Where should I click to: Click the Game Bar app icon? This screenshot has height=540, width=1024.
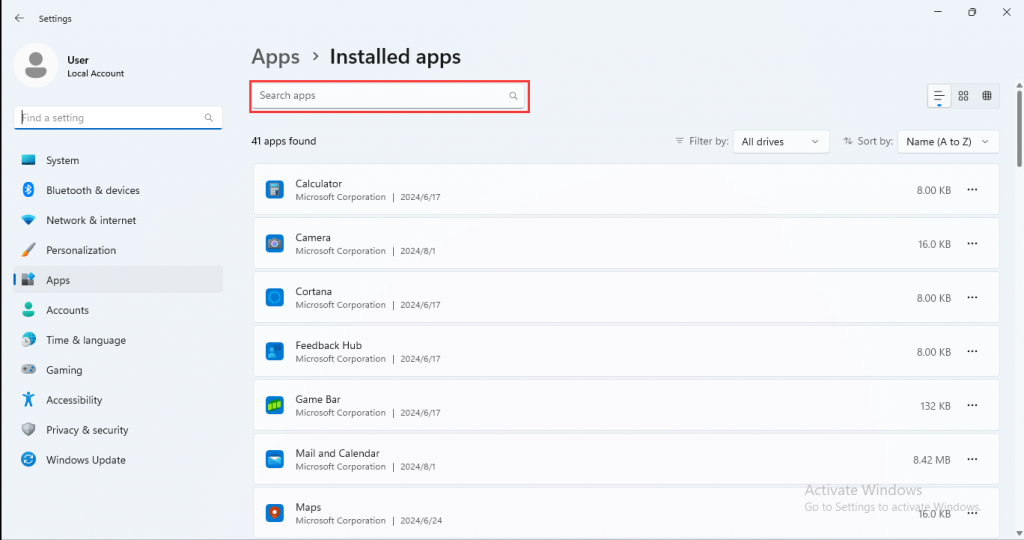tap(275, 405)
